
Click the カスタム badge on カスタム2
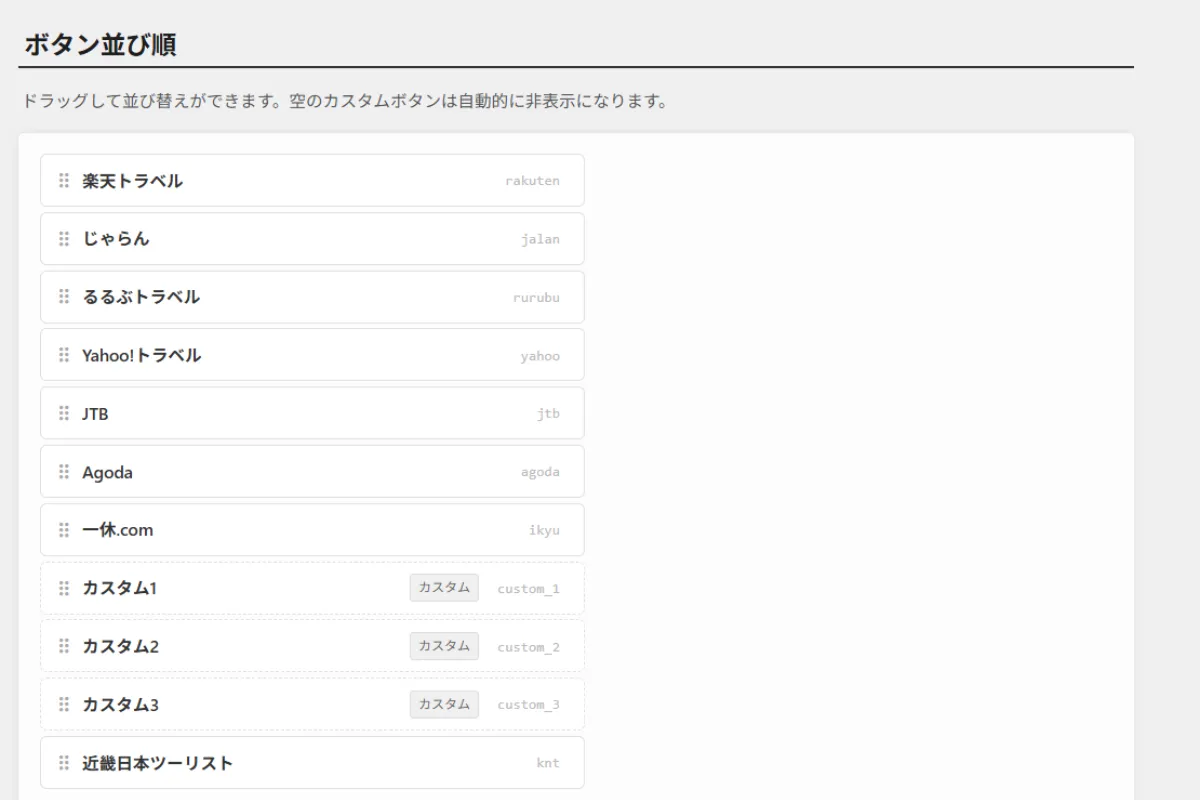[444, 646]
